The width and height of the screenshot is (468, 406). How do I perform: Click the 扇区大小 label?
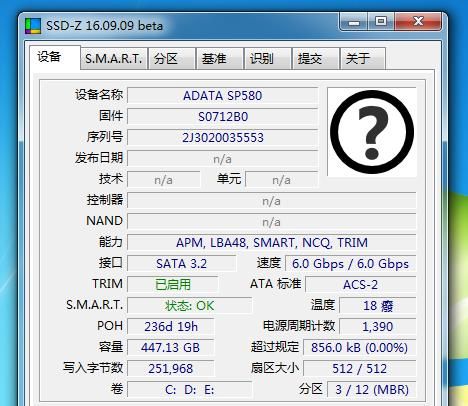click(x=275, y=368)
